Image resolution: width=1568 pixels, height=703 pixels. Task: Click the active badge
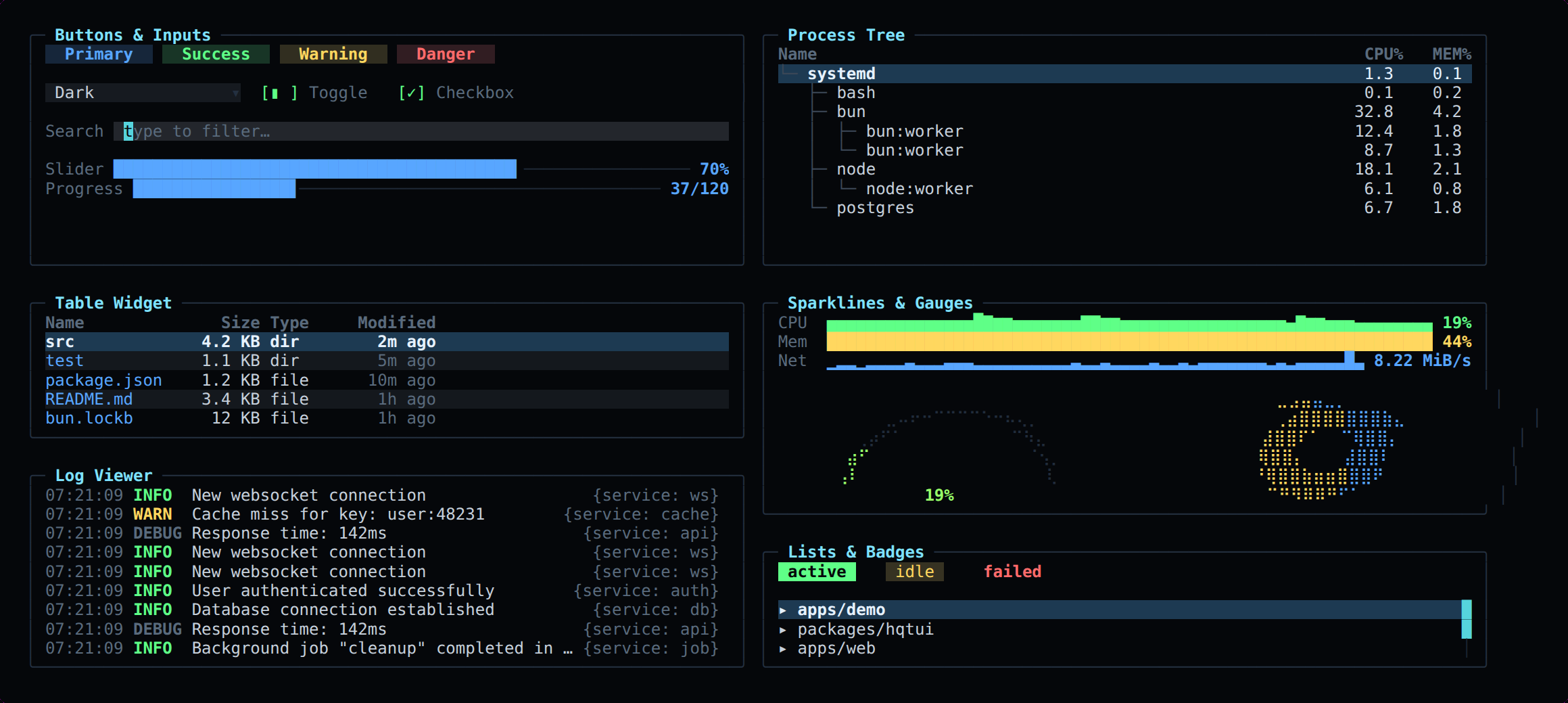point(817,572)
